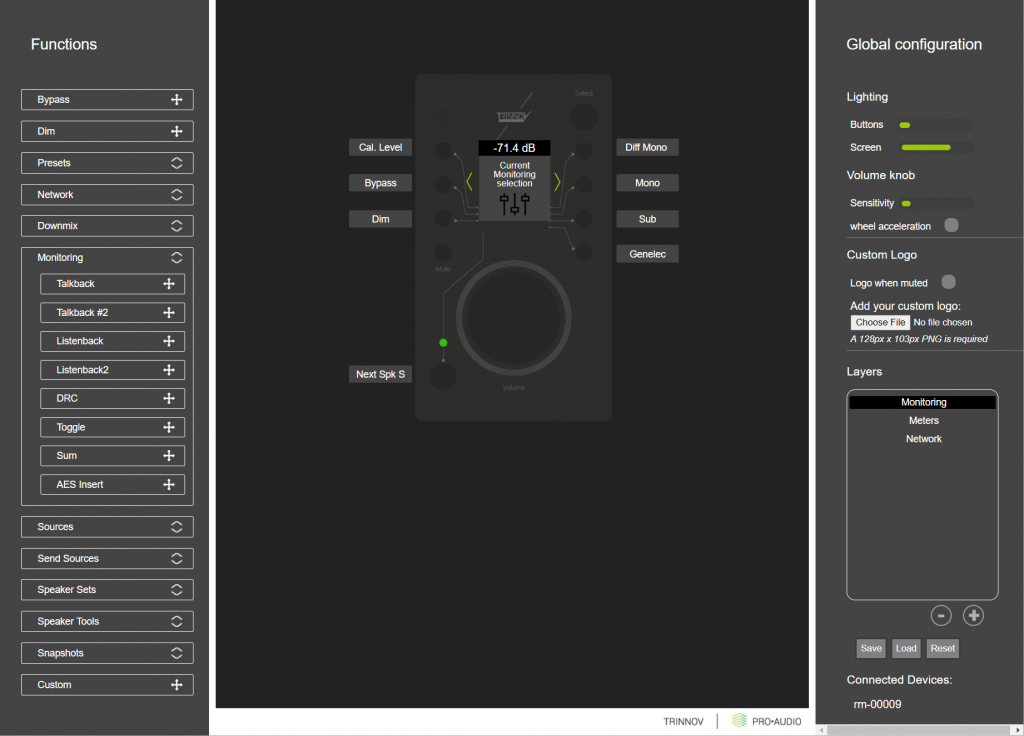Toggle wheel acceleration switch
Viewport: 1024px width, 736px height.
click(x=952, y=225)
